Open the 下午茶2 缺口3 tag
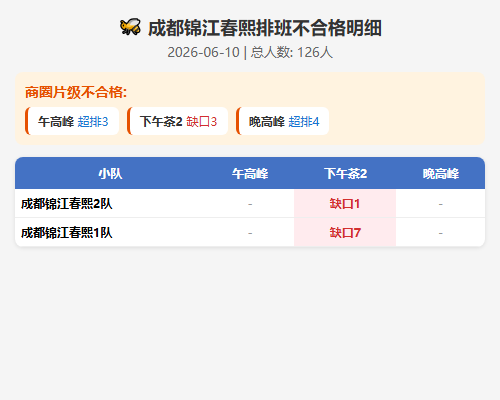Image resolution: width=500 pixels, height=400 pixels. pyautogui.click(x=177, y=121)
